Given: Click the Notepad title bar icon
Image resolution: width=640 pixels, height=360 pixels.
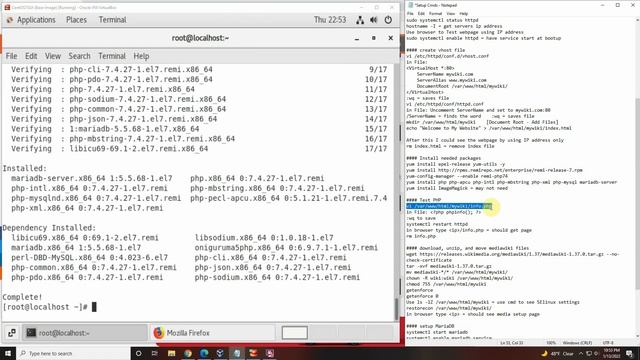Looking at the screenshot, I should tap(410, 5).
